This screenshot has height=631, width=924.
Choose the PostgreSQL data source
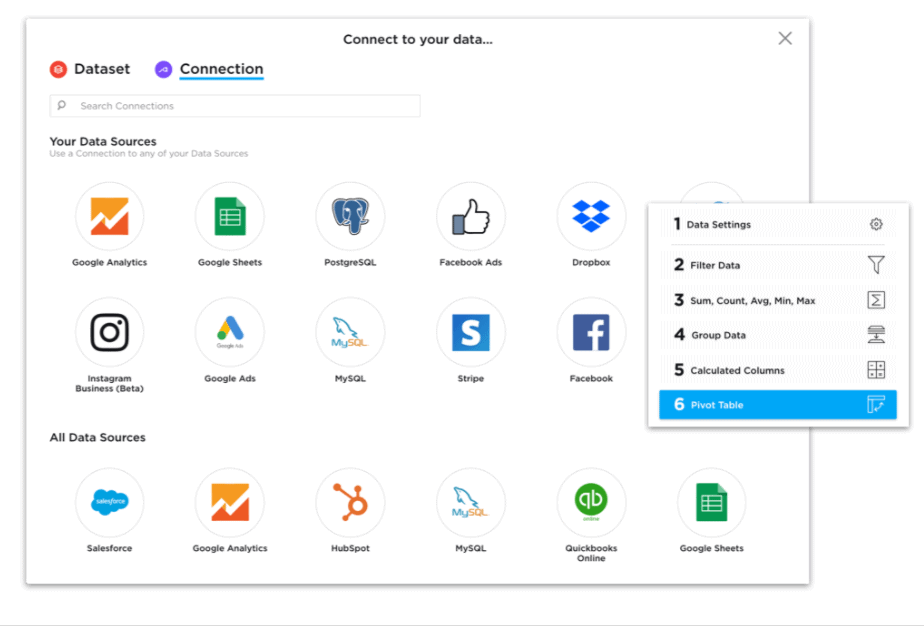(350, 217)
